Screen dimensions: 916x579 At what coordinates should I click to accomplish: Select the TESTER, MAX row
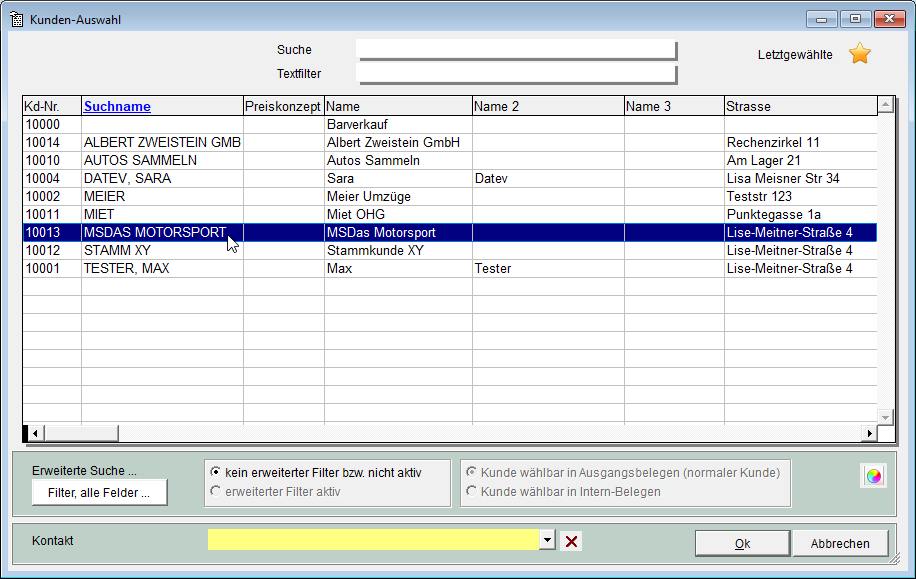[450, 269]
